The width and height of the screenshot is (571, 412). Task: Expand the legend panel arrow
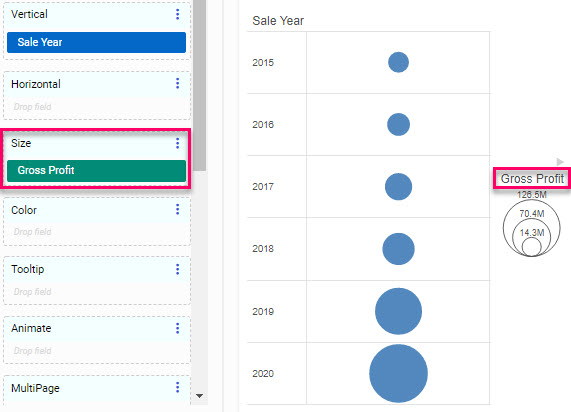(560, 162)
